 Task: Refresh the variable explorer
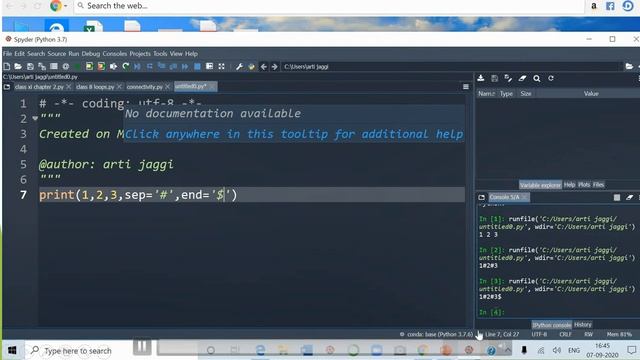click(551, 78)
